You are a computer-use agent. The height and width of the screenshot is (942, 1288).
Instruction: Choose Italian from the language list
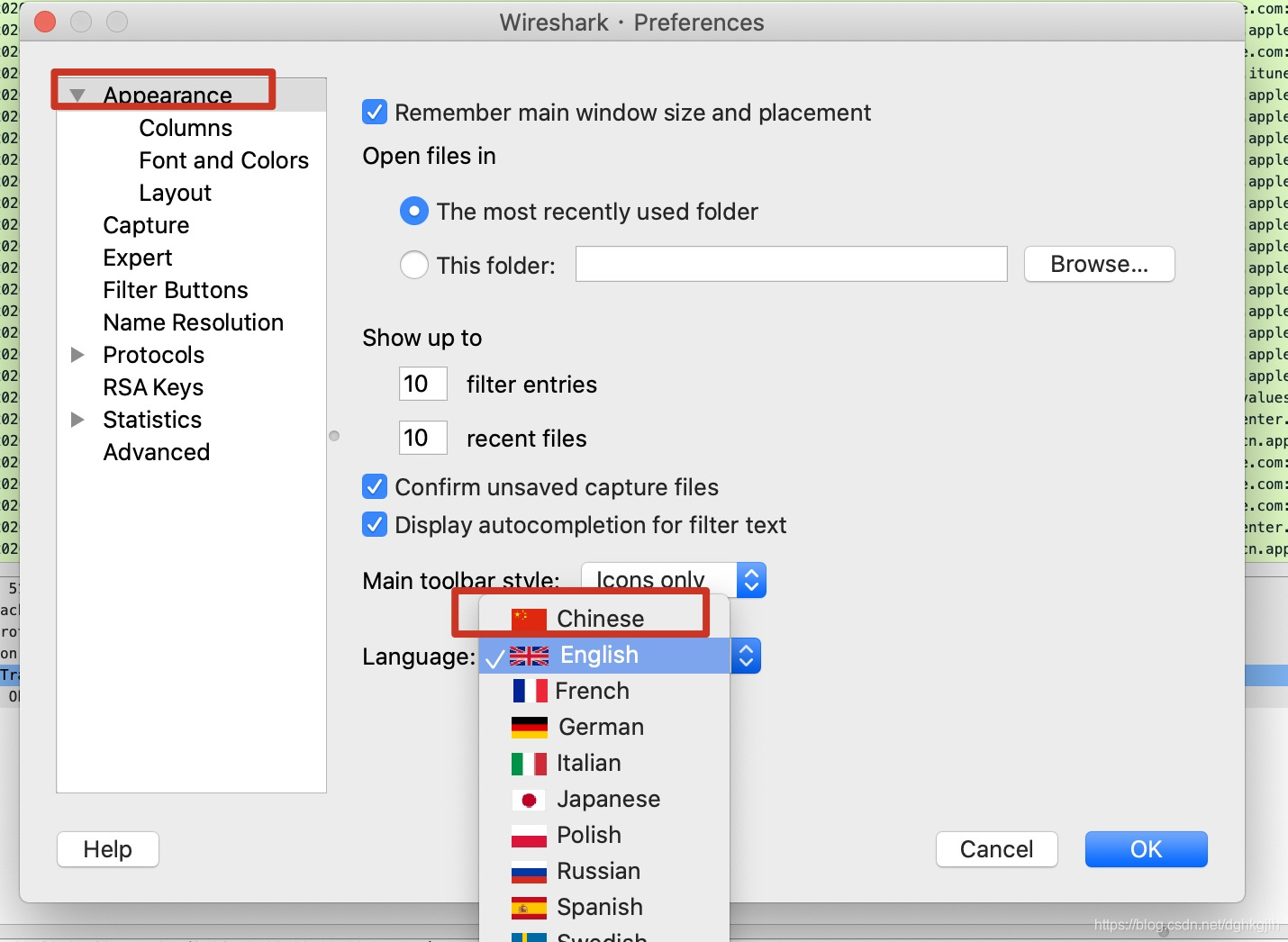pyautogui.click(x=603, y=764)
